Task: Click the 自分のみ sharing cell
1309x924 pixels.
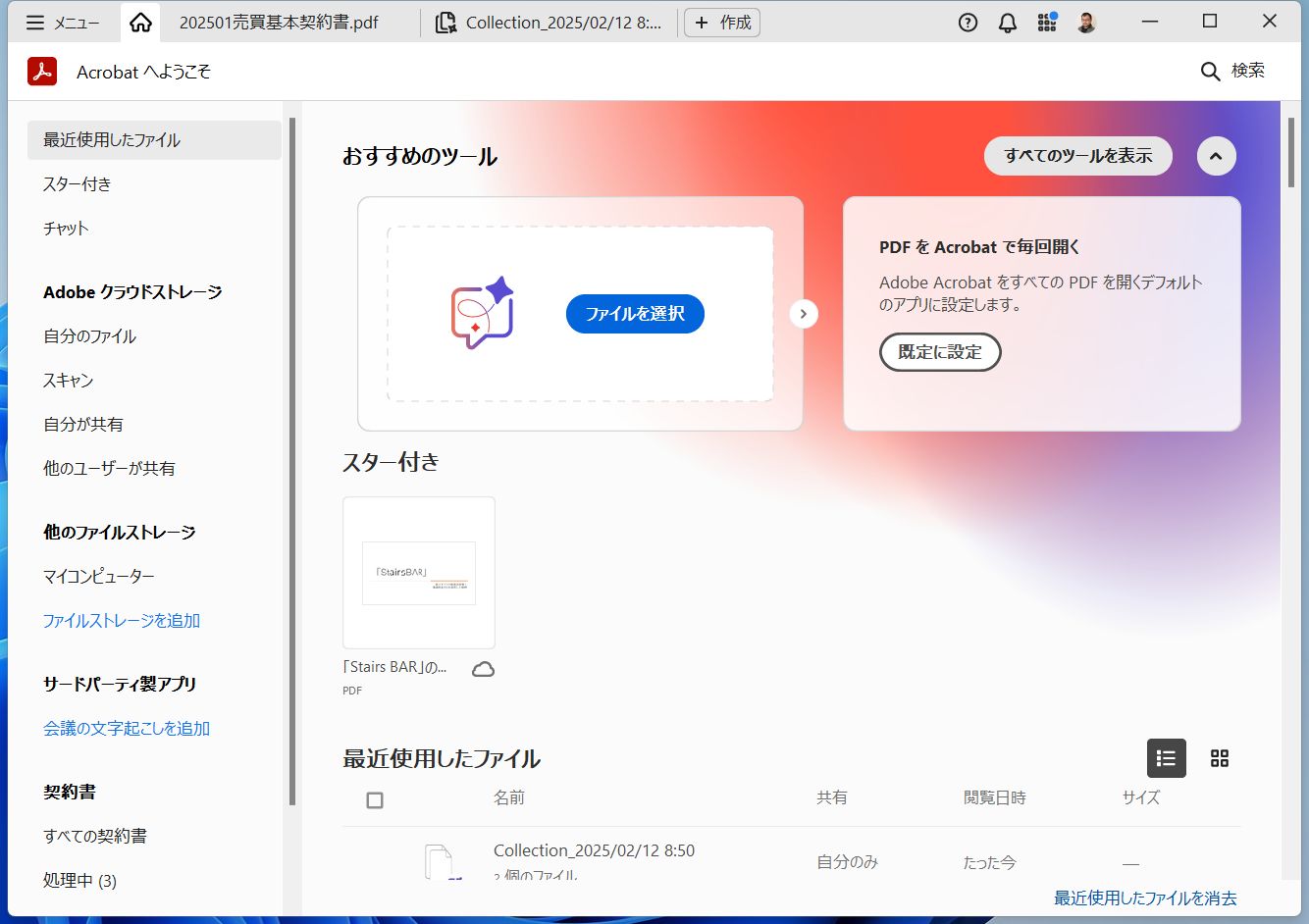Action: 848,862
